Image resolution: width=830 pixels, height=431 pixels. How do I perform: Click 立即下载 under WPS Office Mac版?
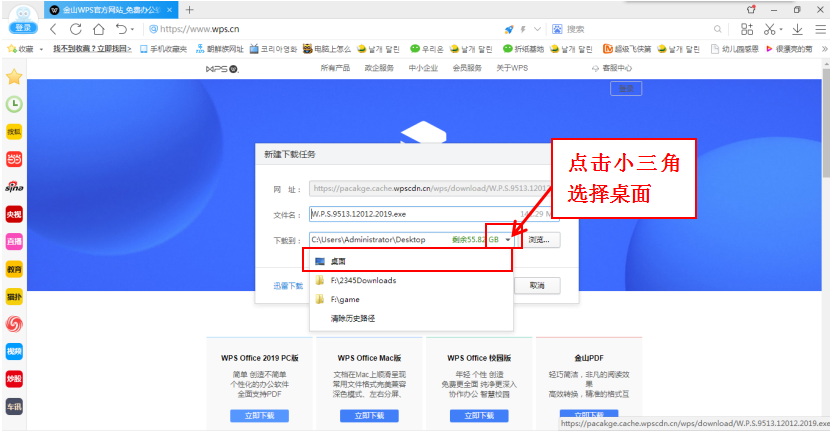point(369,416)
